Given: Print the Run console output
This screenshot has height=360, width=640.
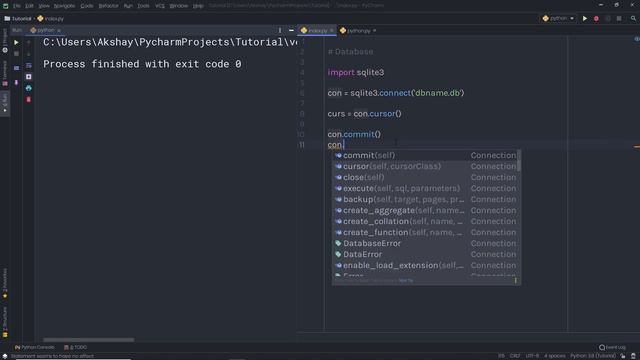Looking at the screenshot, I should coord(29,88).
